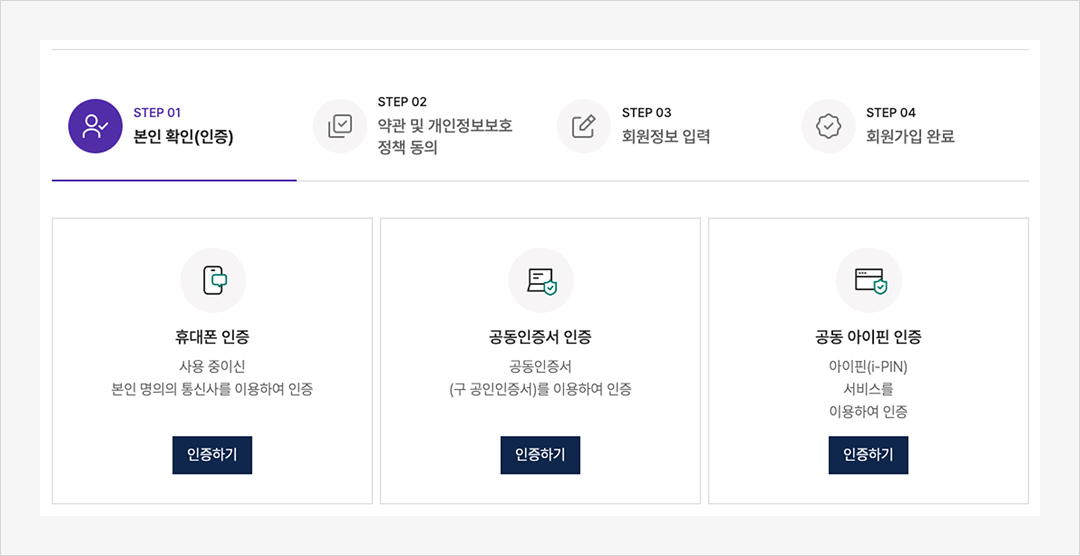
Task: Click the STEP 04 completion badge icon
Action: point(828,126)
